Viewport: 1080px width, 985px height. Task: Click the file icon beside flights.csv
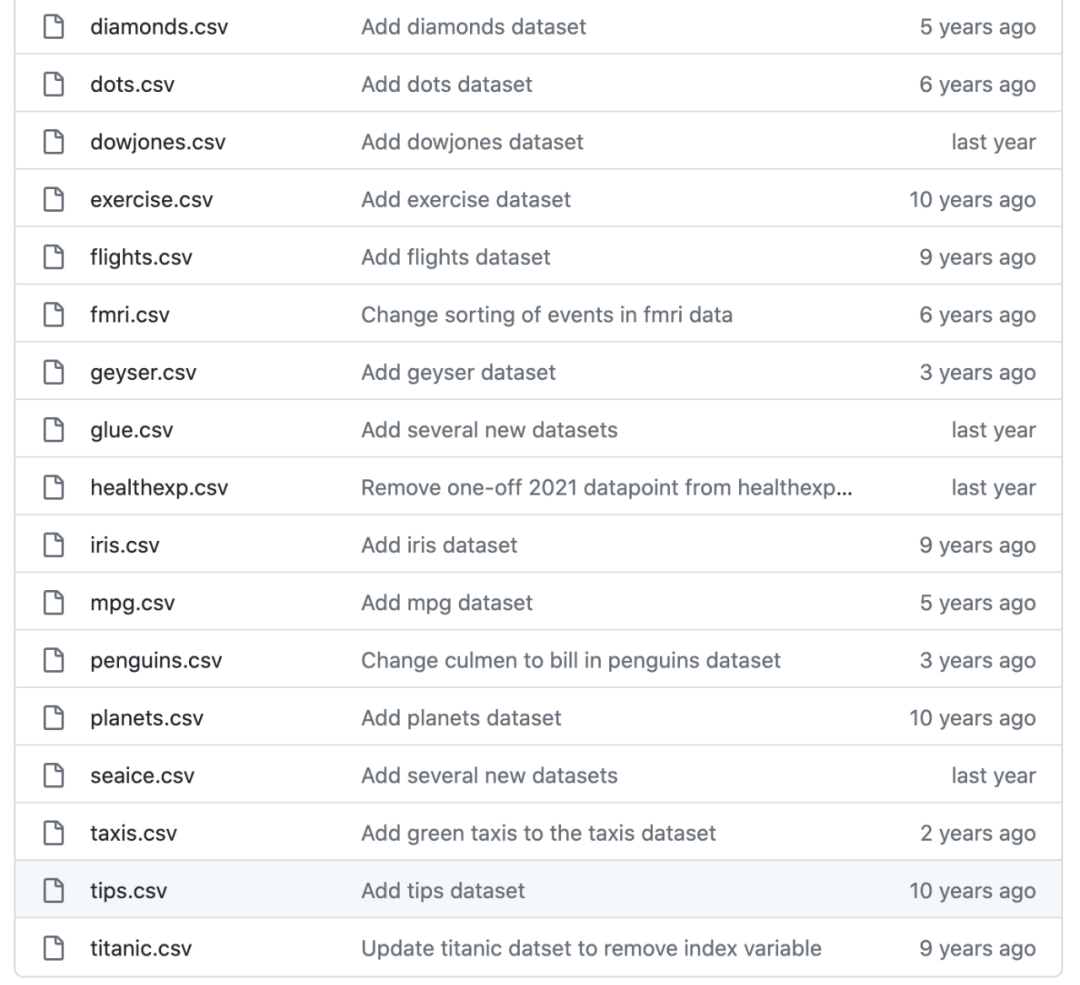click(x=51, y=258)
